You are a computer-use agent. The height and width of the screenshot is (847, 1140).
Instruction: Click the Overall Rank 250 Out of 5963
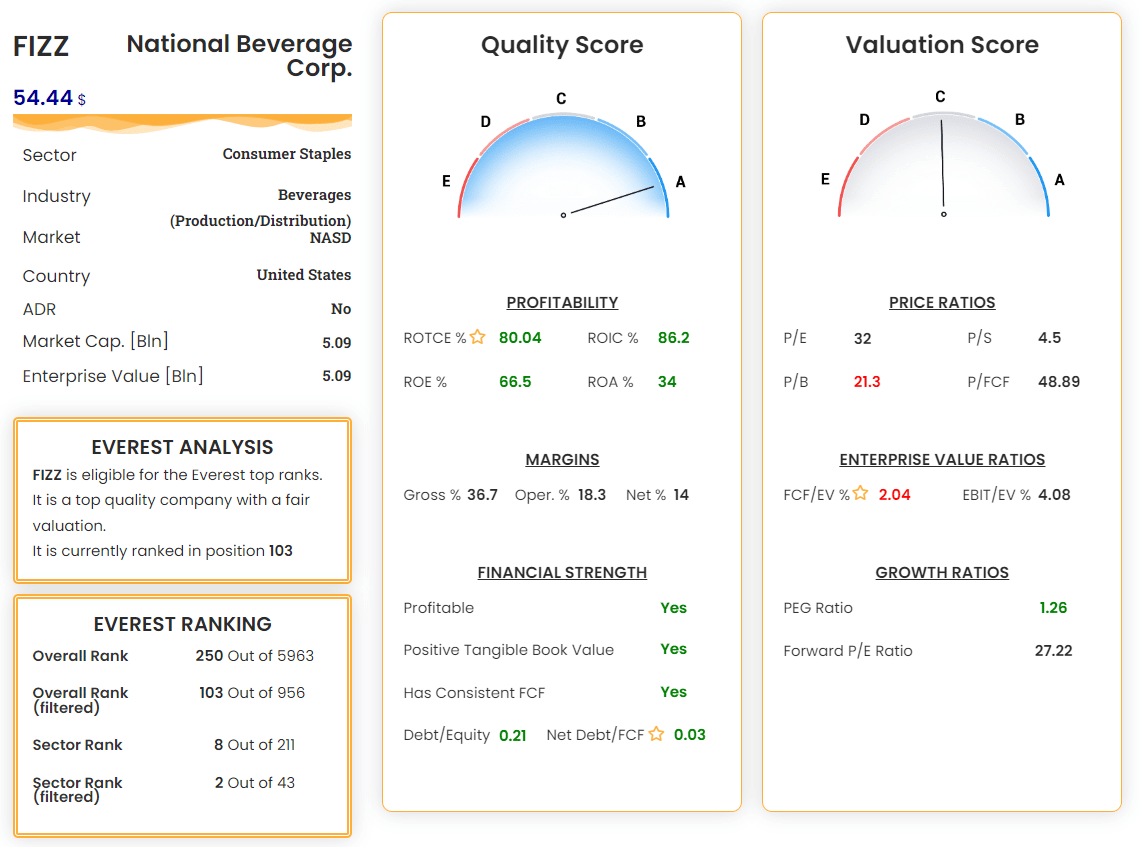pyautogui.click(x=254, y=656)
